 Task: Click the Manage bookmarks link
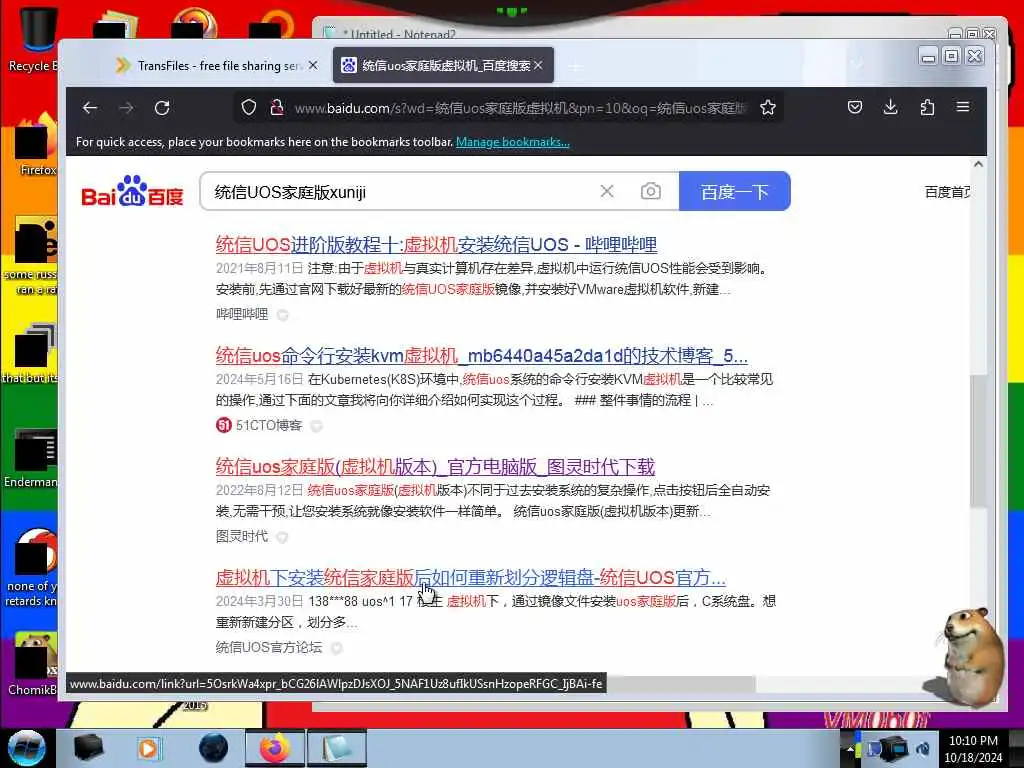(x=513, y=142)
